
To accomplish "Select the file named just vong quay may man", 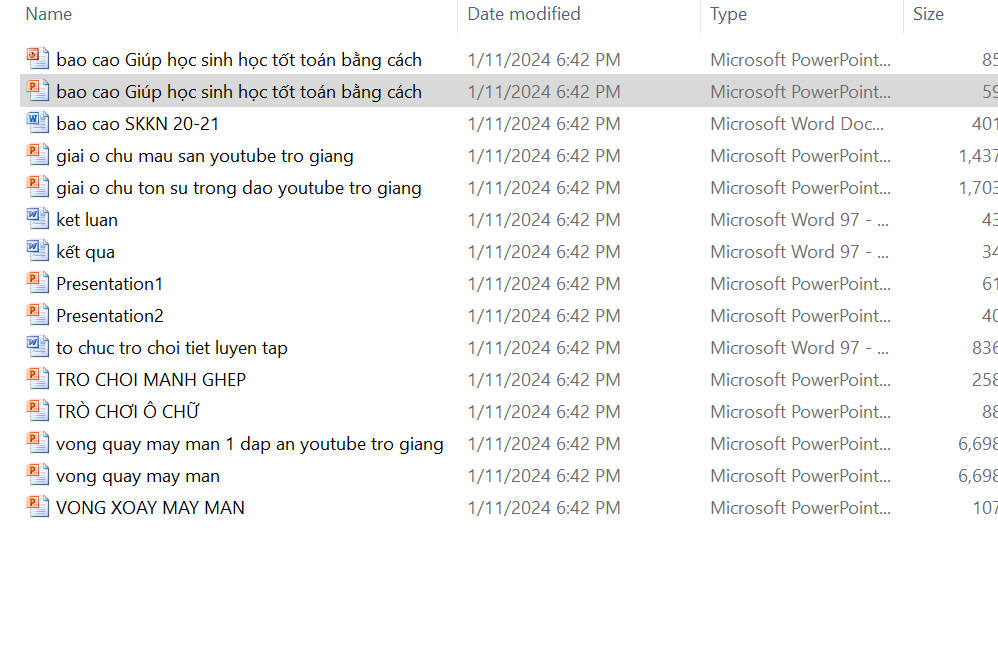I will (x=138, y=476).
